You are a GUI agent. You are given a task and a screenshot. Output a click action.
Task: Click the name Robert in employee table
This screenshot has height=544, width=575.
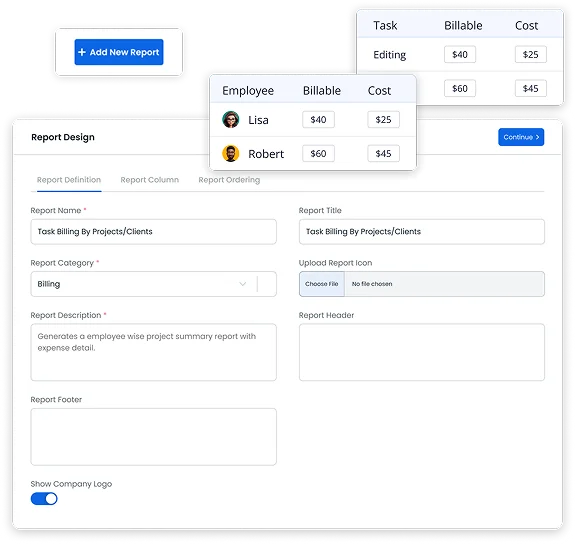266,154
